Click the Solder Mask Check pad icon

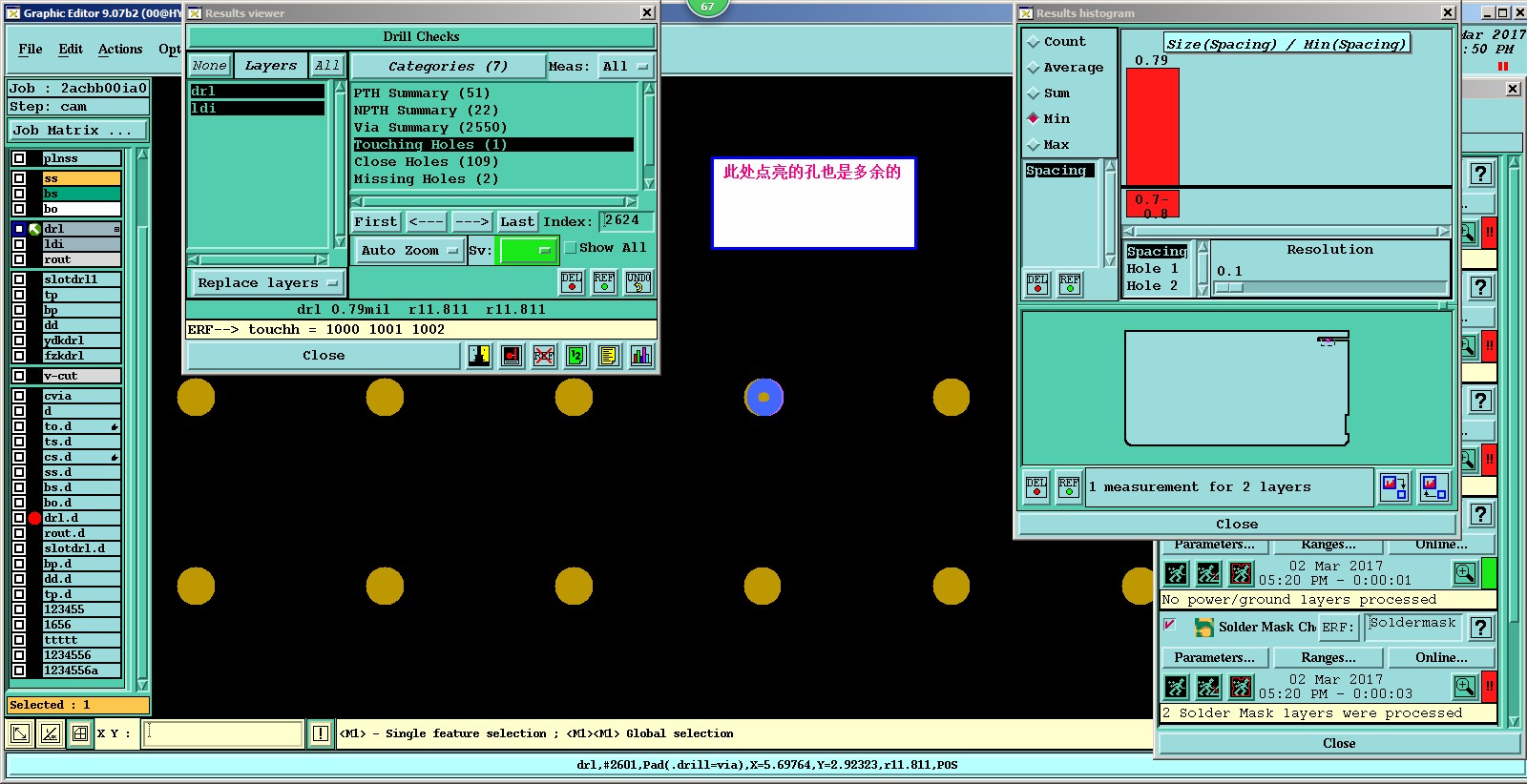pyautogui.click(x=1204, y=628)
